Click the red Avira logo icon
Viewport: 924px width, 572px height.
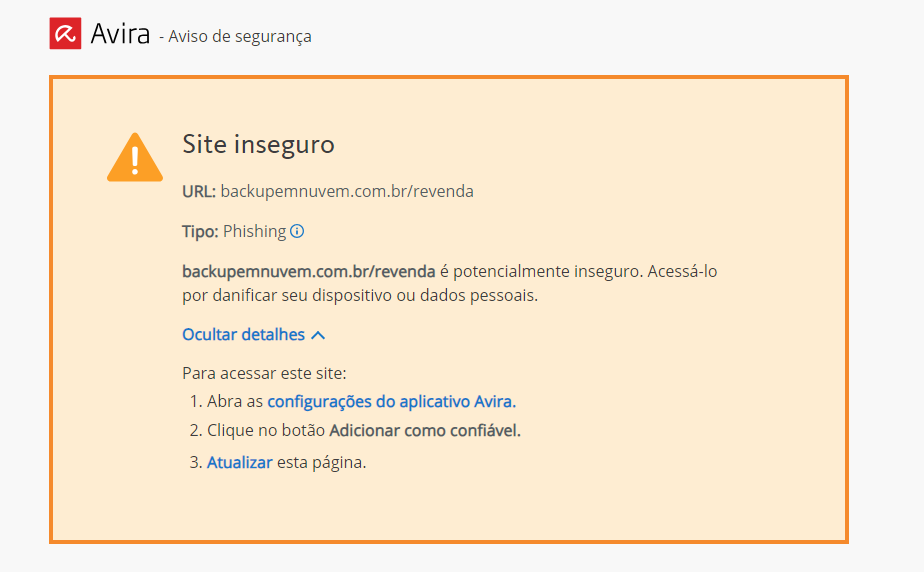tap(65, 33)
